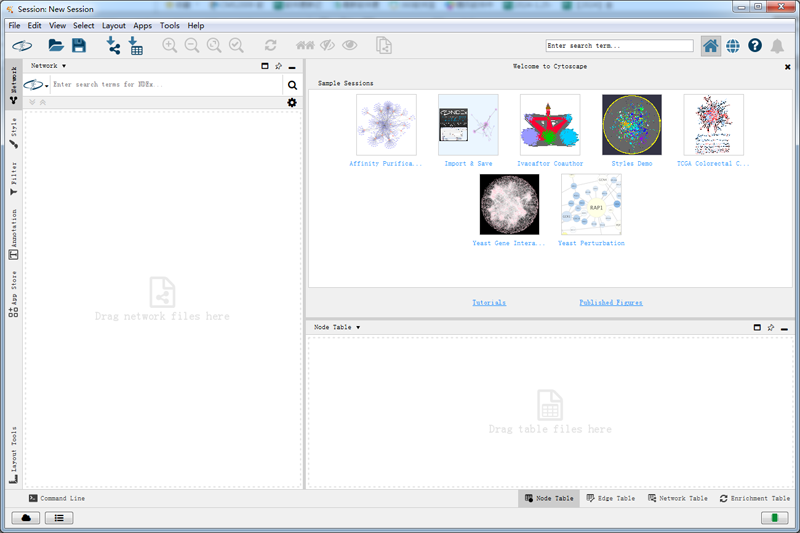Image resolution: width=800 pixels, height=533 pixels.
Task: Open the Command Line panel
Action: pyautogui.click(x=57, y=498)
